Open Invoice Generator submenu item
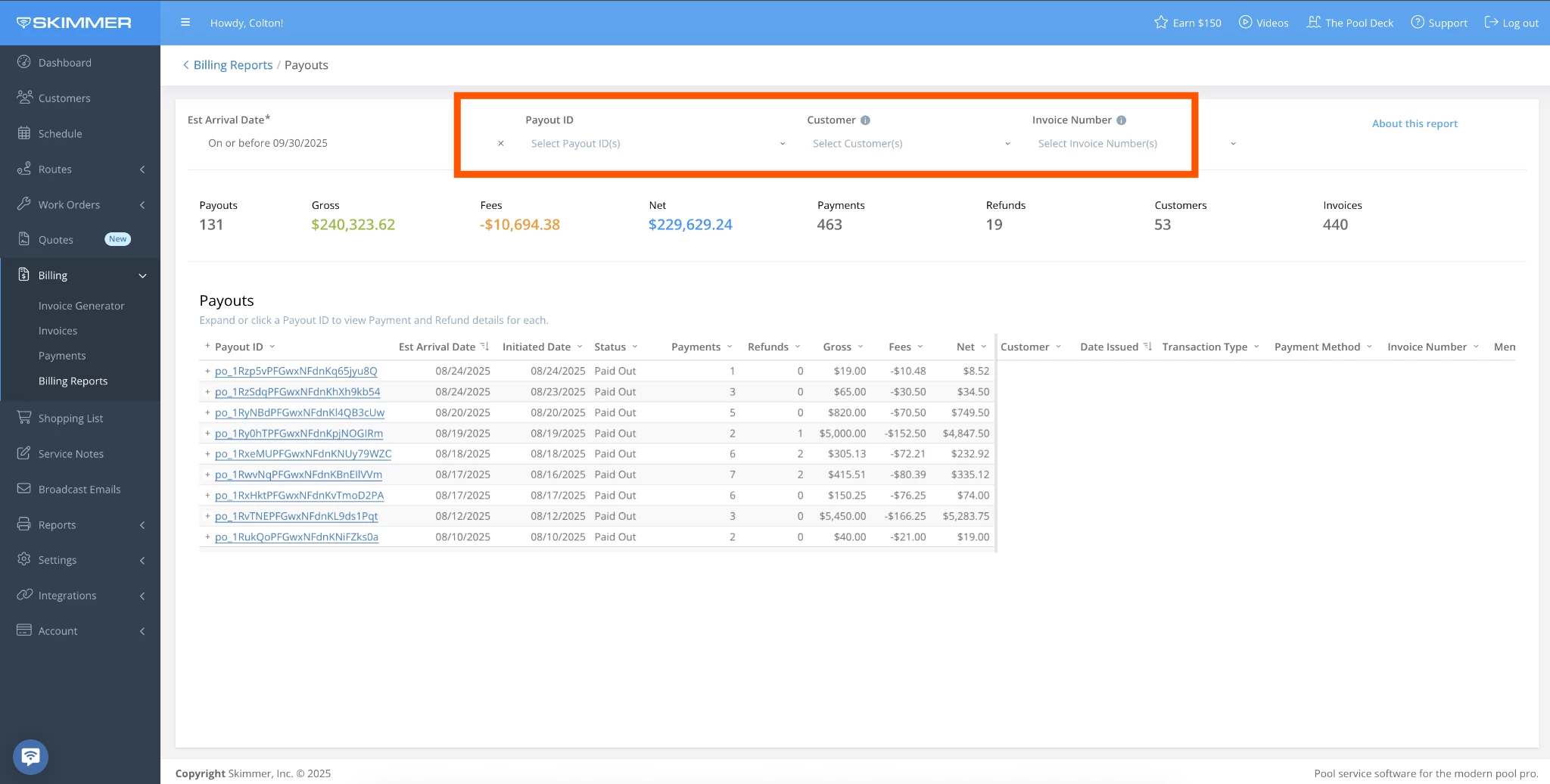Screen dimensions: 1550x784 point(82,306)
